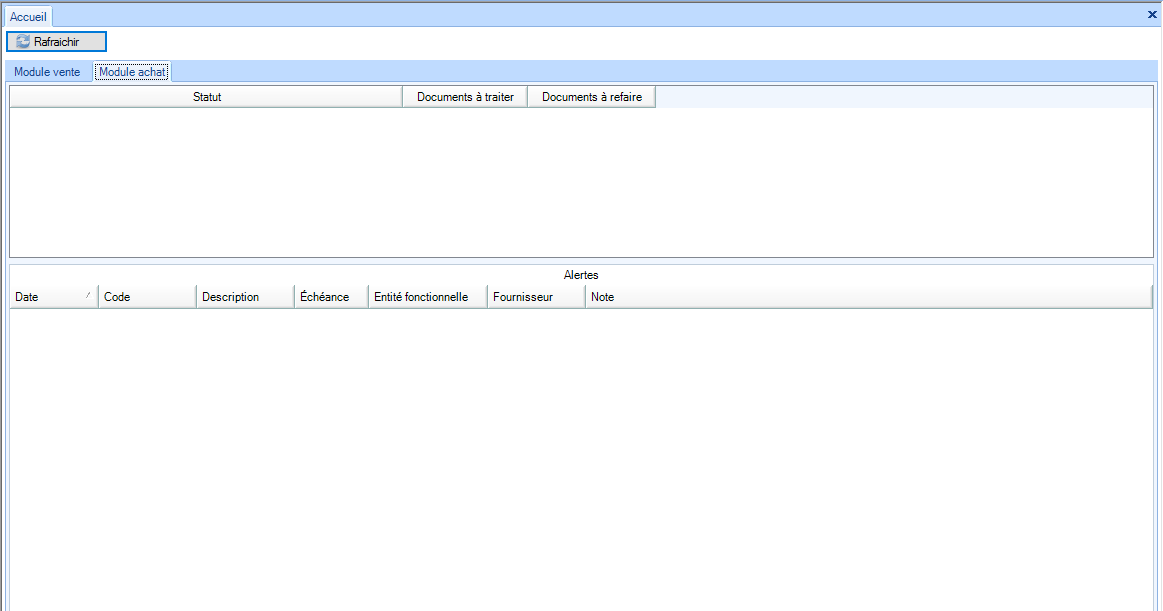
Task: Click inside the empty alerts list
Action: click(x=580, y=450)
